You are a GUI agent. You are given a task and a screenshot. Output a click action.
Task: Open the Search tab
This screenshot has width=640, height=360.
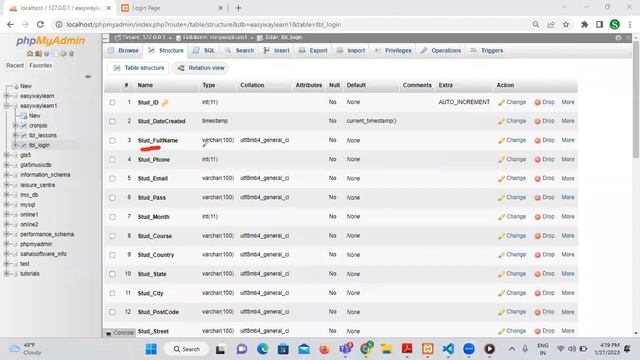coord(240,51)
